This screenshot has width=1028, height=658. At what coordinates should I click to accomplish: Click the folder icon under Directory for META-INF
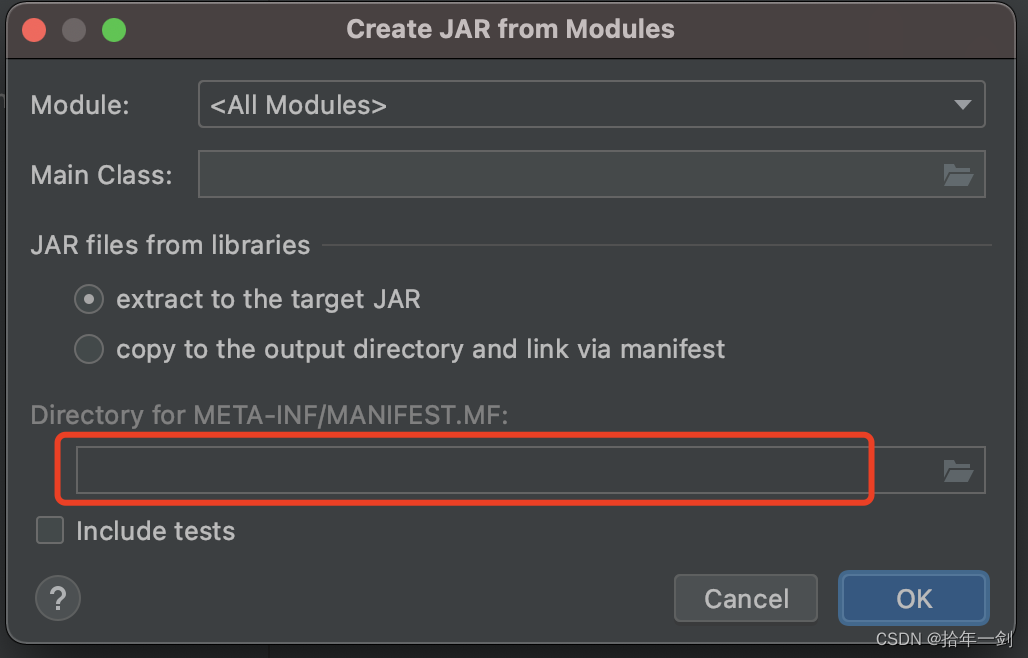click(959, 470)
